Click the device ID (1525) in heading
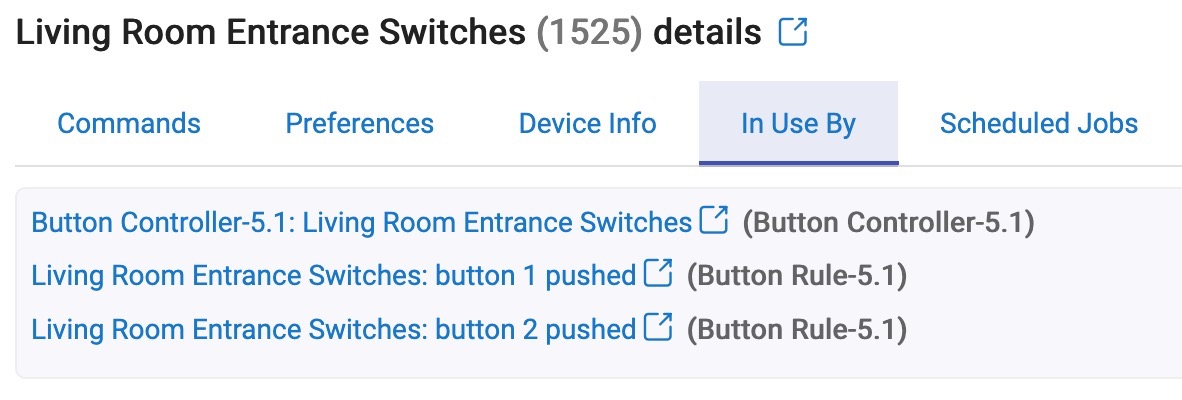This screenshot has width=1182, height=400. tap(589, 32)
